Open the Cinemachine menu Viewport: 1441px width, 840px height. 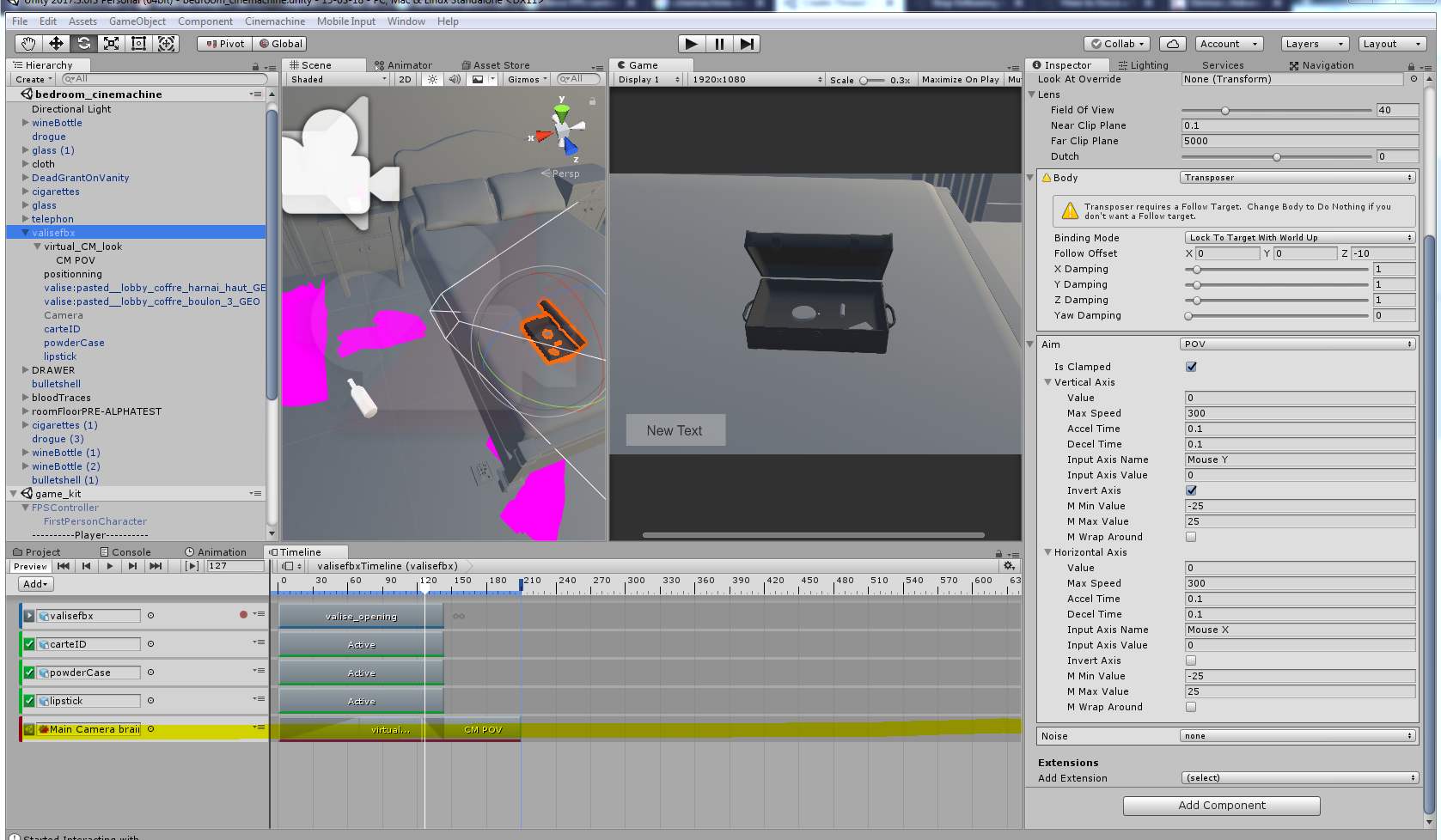click(274, 21)
